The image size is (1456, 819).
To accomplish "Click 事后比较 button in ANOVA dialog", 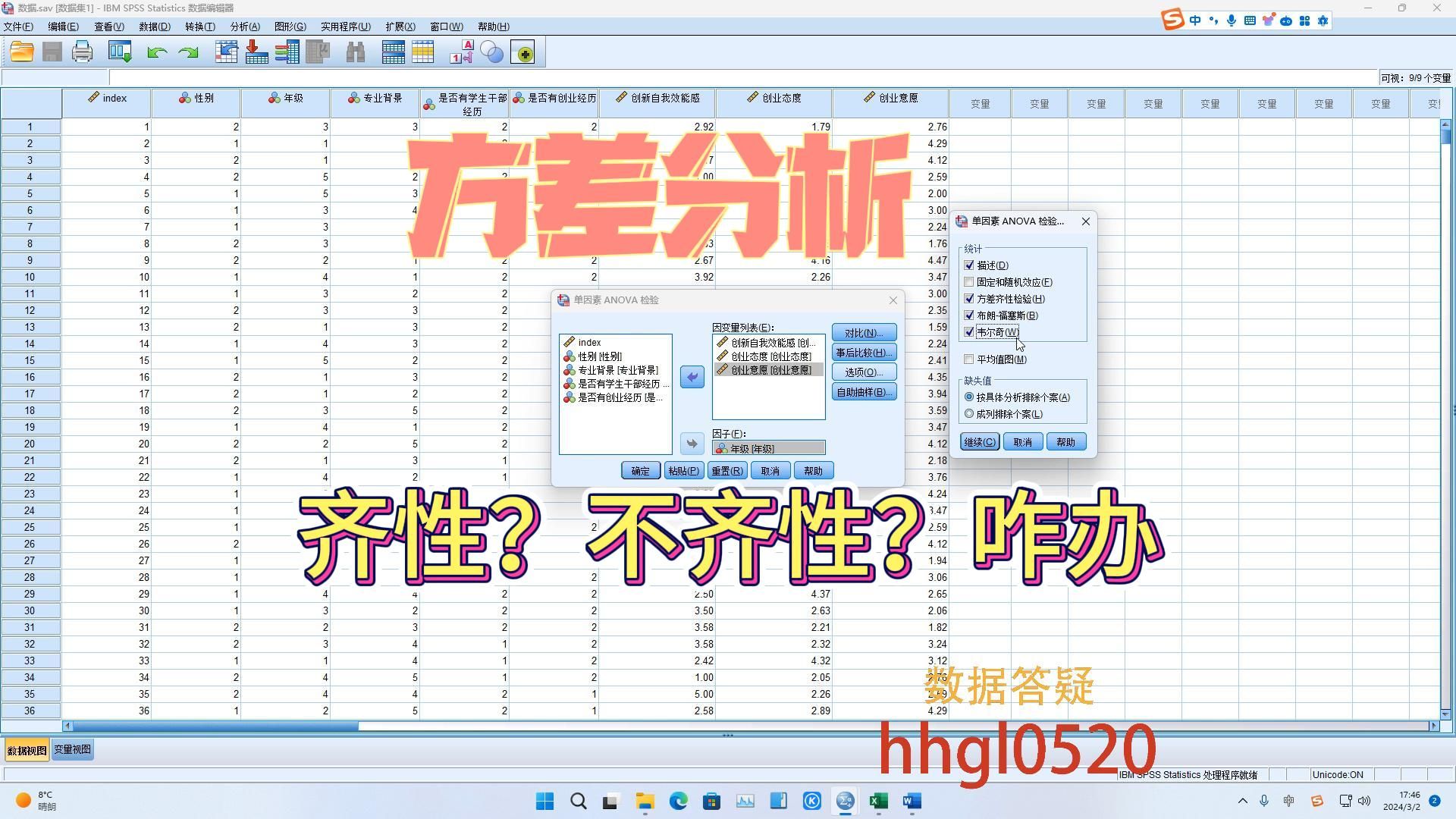I will 862,352.
